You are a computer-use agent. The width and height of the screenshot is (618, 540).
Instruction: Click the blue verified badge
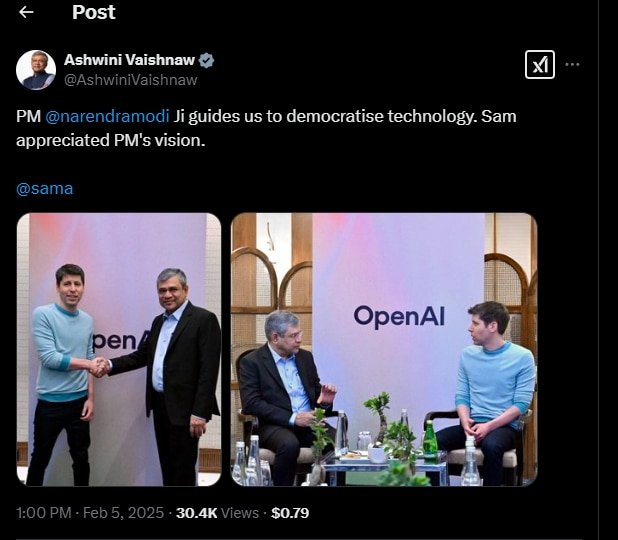(206, 60)
